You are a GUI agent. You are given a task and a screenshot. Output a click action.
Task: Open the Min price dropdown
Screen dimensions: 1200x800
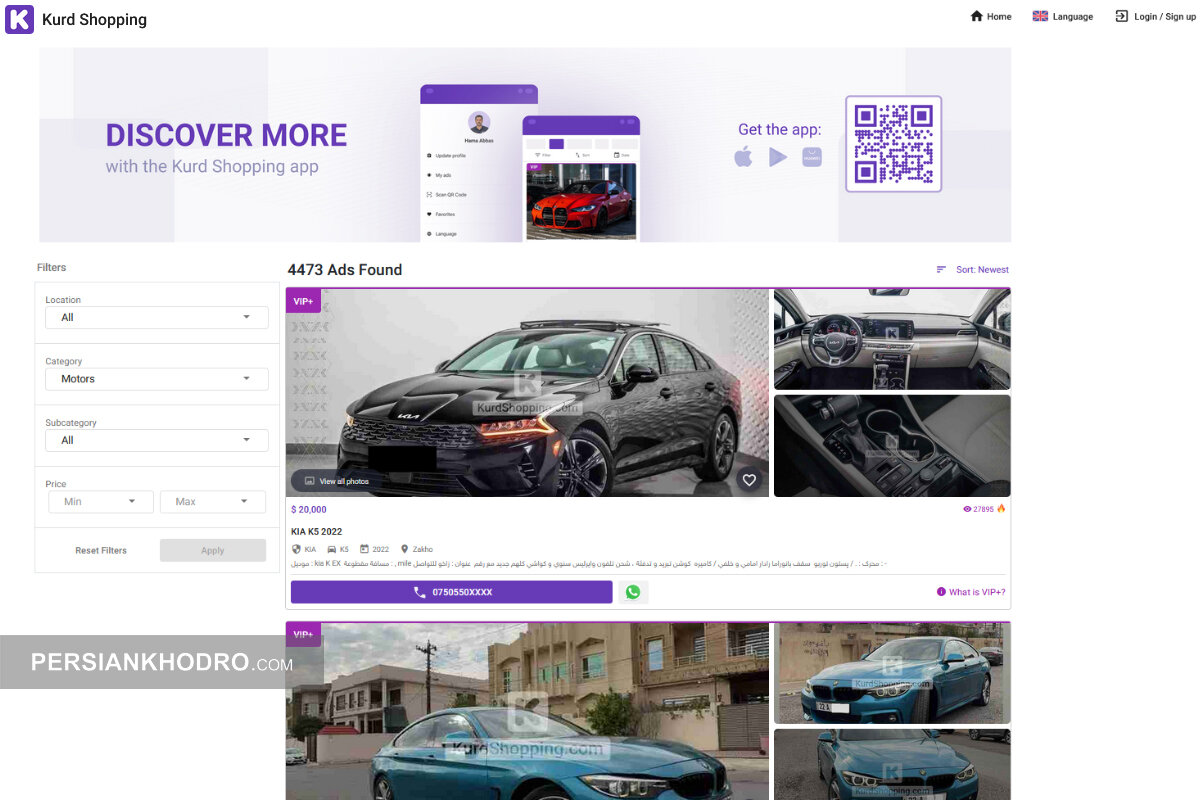point(100,502)
